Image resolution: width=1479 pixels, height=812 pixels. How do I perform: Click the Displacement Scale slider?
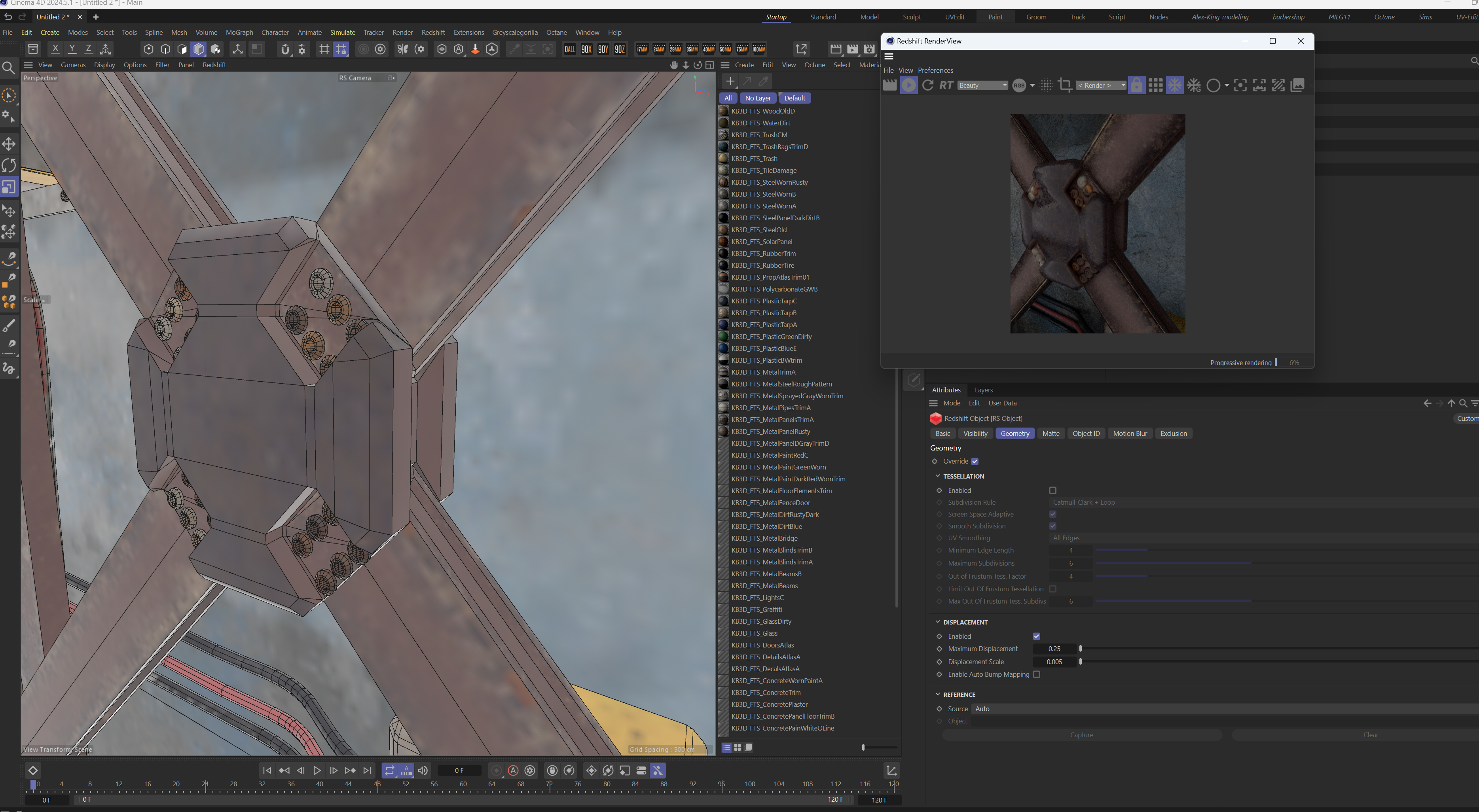1279,662
